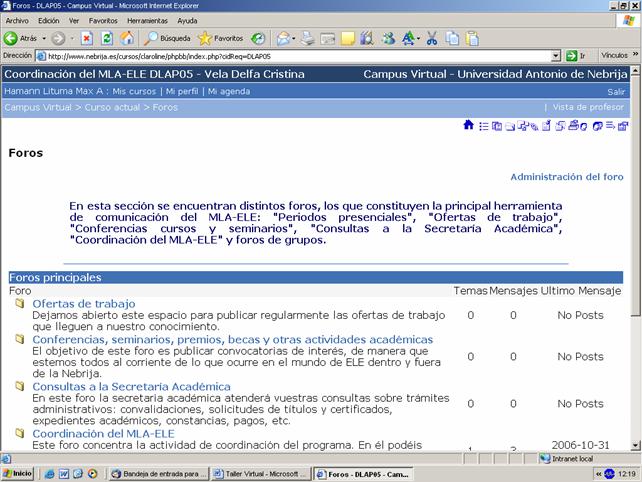642x482 pixels.
Task: Expand the address bar dropdown arrow
Action: click(x=556, y=56)
